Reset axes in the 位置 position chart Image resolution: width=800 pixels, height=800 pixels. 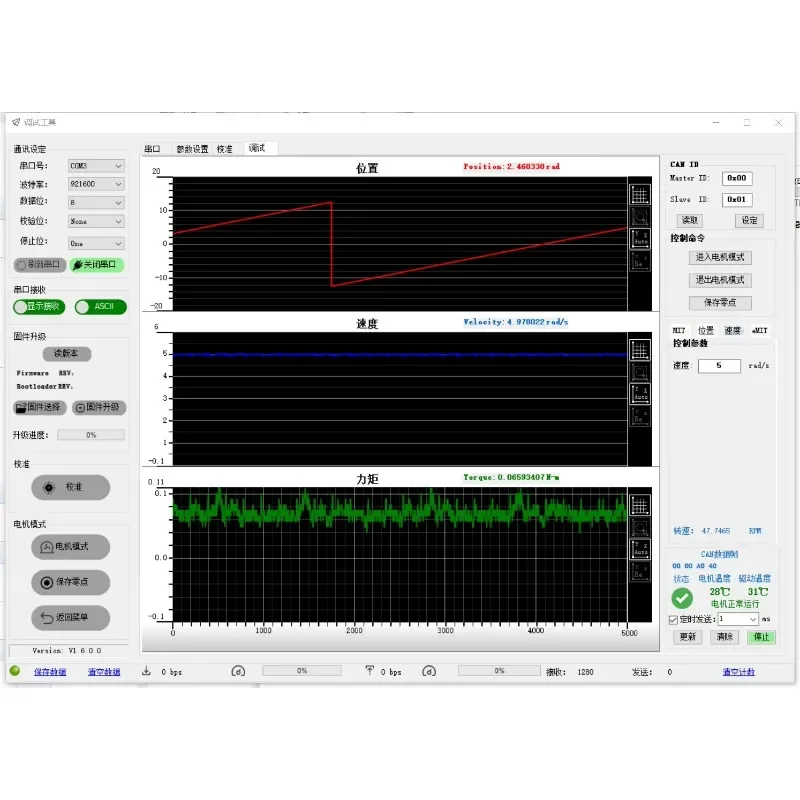(x=640, y=260)
